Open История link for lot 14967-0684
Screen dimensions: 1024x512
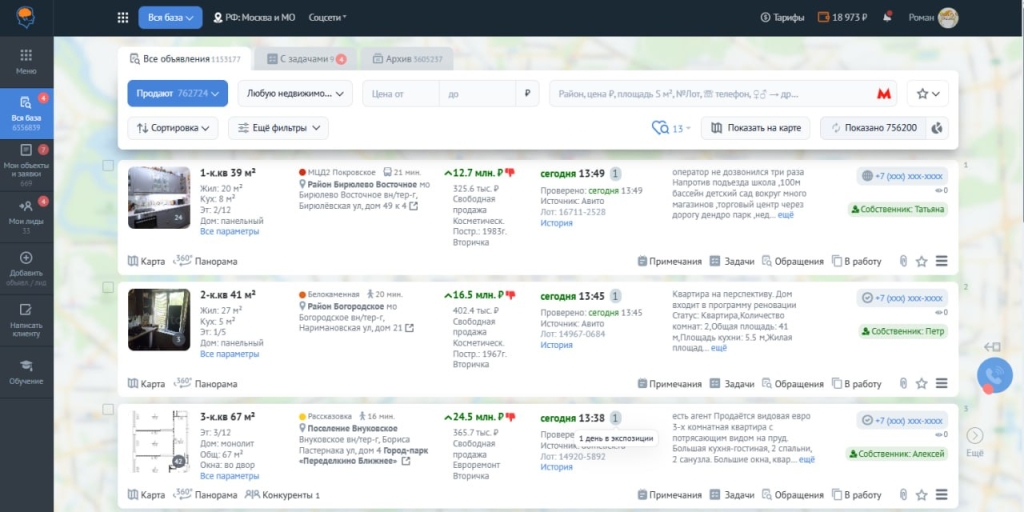point(556,345)
